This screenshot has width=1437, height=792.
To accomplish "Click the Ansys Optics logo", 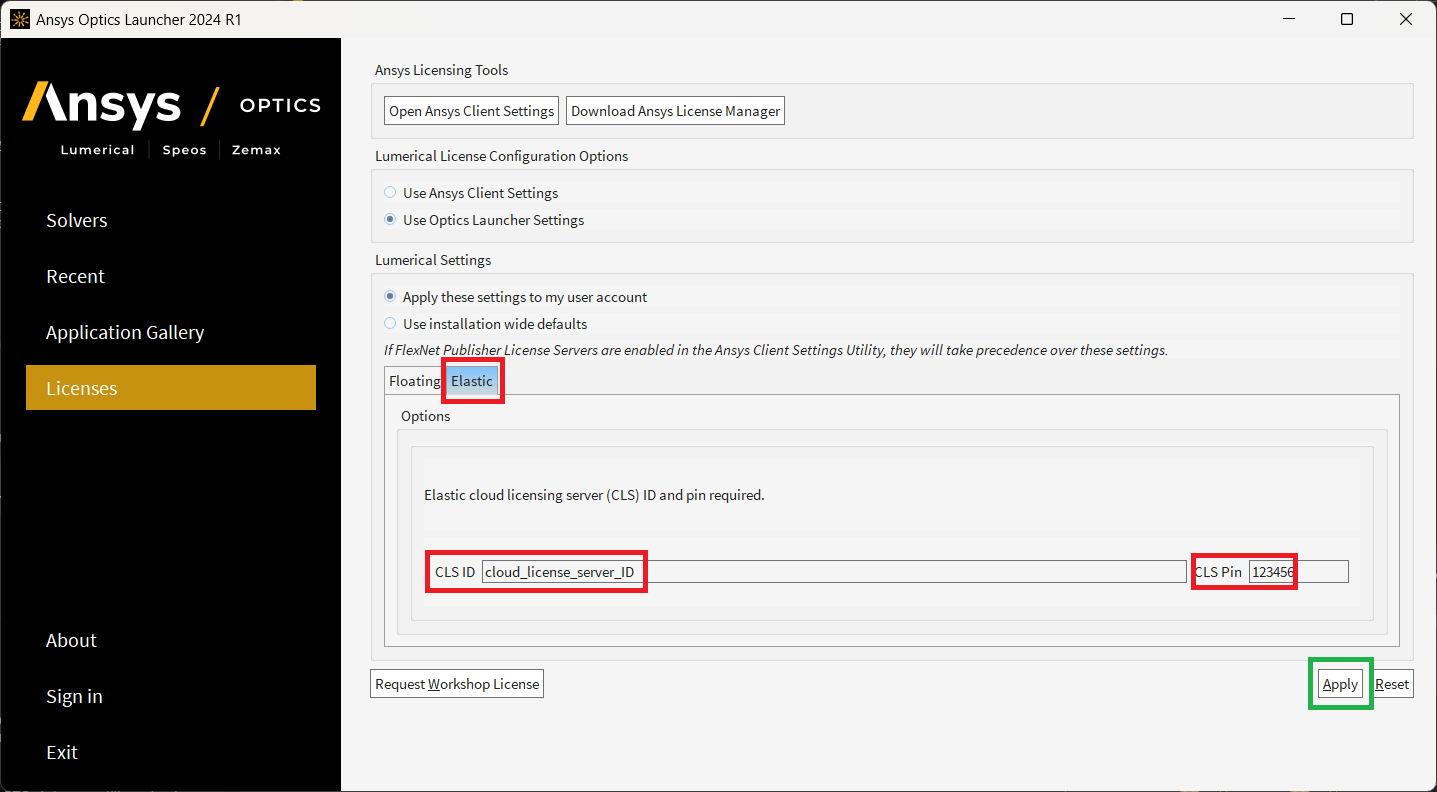I will [x=171, y=106].
